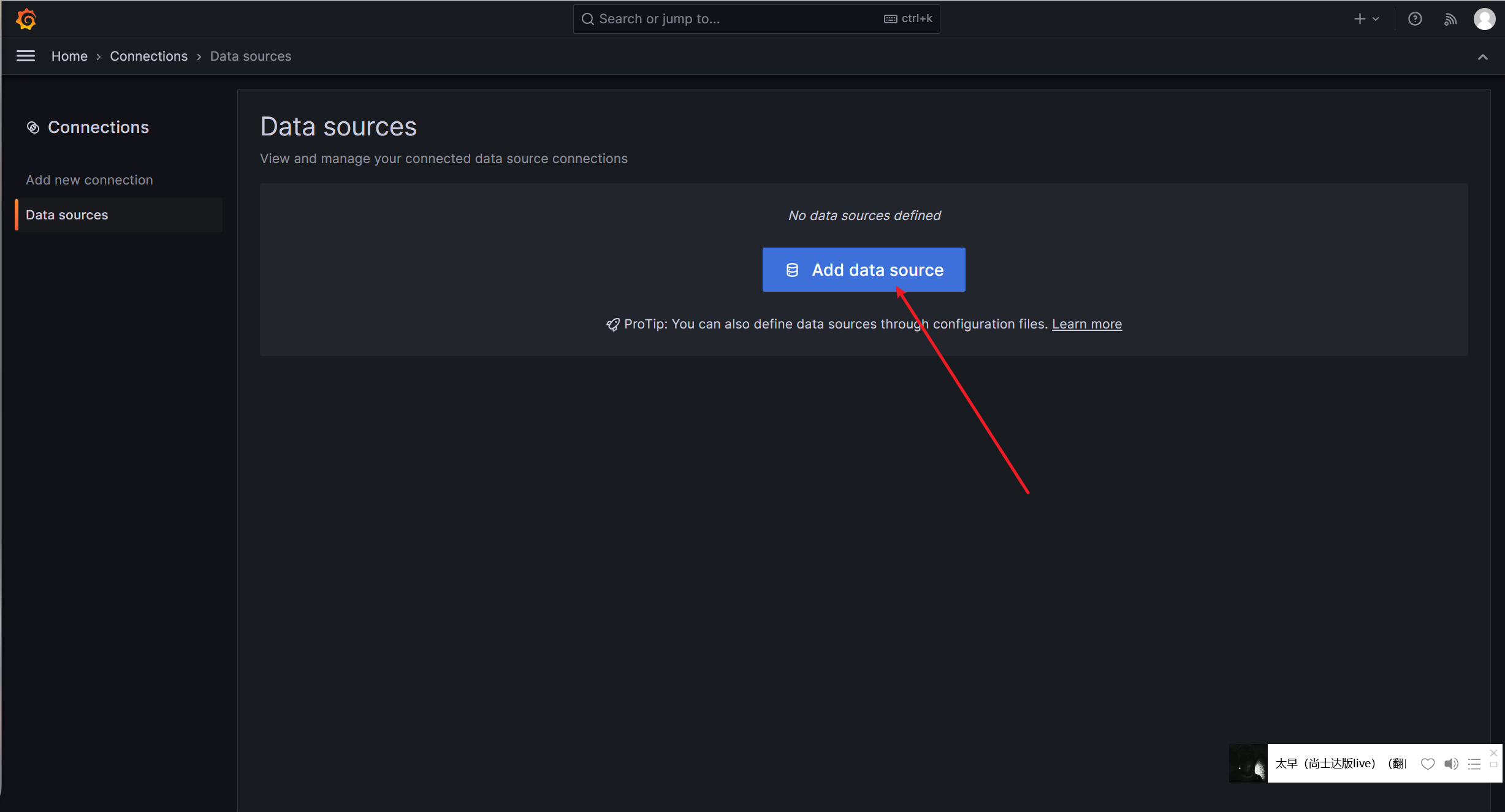Toggle the hamburger navigation menu

click(25, 56)
